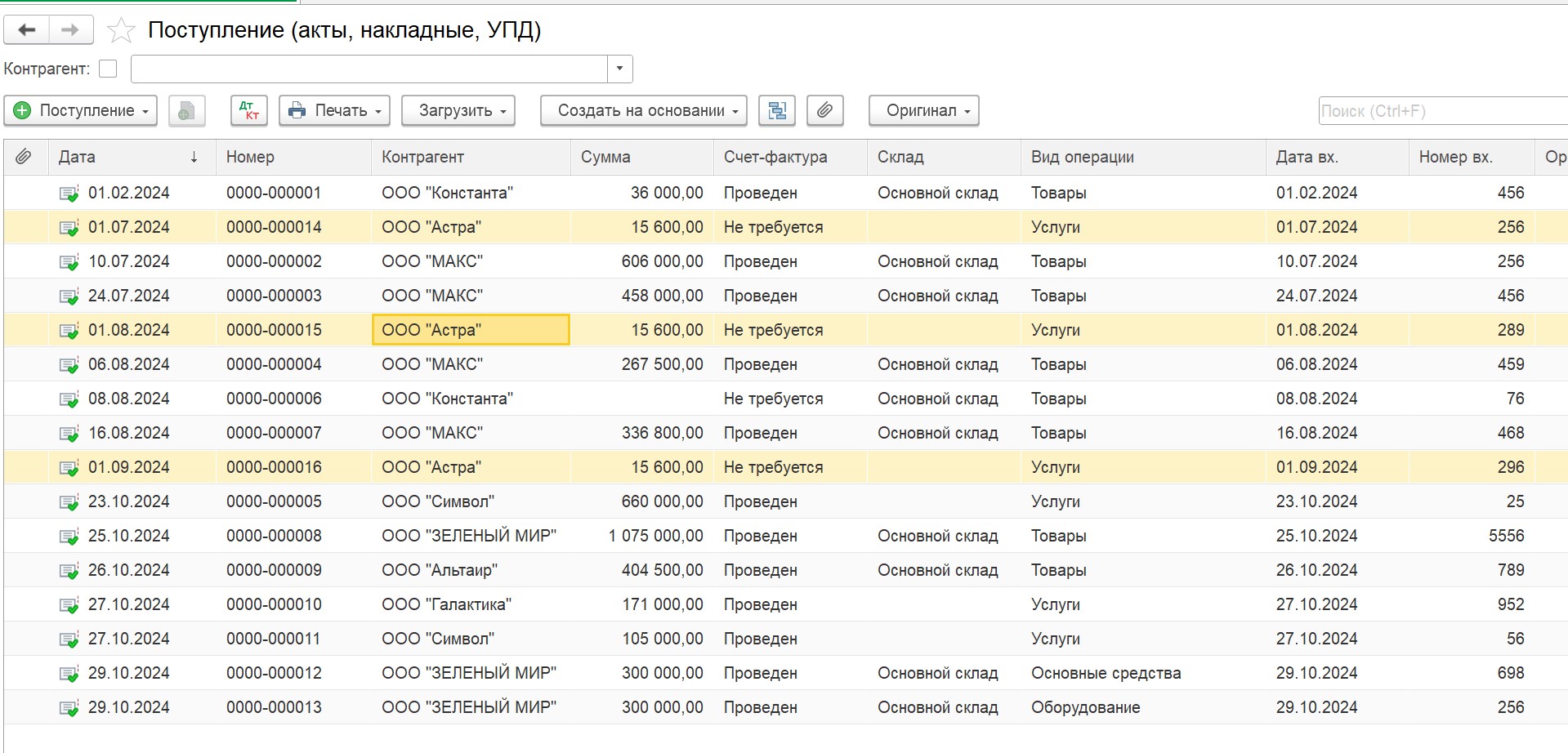Add page to favorites with star icon
Image resolution: width=1568 pixels, height=753 pixels.
(121, 30)
